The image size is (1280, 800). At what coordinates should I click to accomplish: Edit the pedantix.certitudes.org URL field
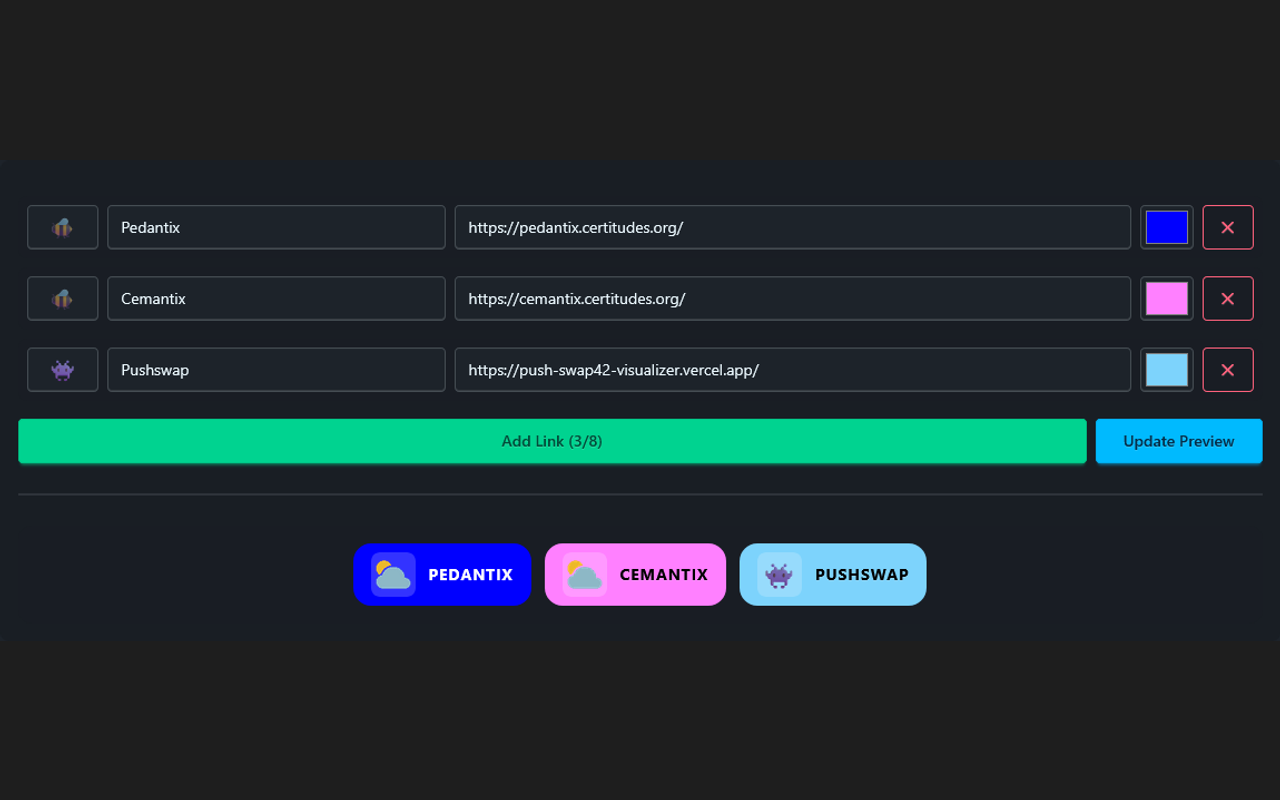click(x=793, y=227)
